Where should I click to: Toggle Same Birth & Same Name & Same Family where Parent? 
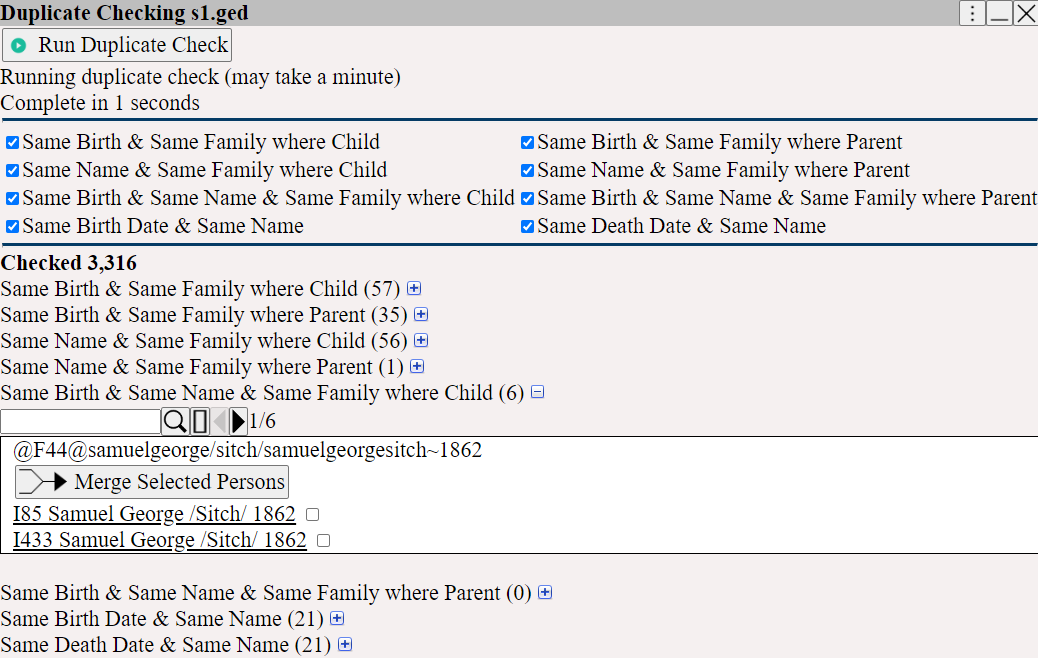coord(528,199)
